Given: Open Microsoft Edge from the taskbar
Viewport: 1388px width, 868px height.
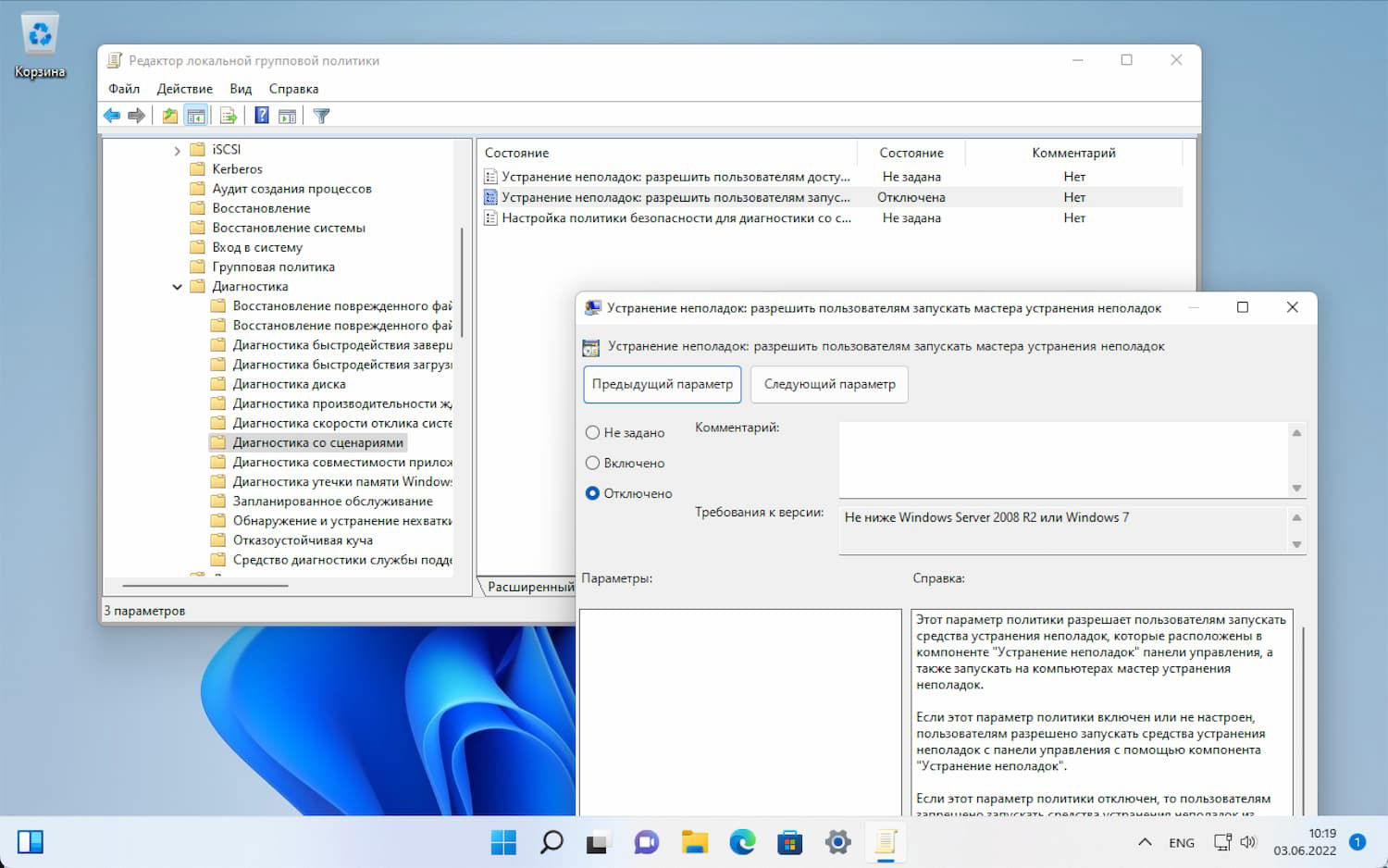Looking at the screenshot, I should (x=742, y=842).
